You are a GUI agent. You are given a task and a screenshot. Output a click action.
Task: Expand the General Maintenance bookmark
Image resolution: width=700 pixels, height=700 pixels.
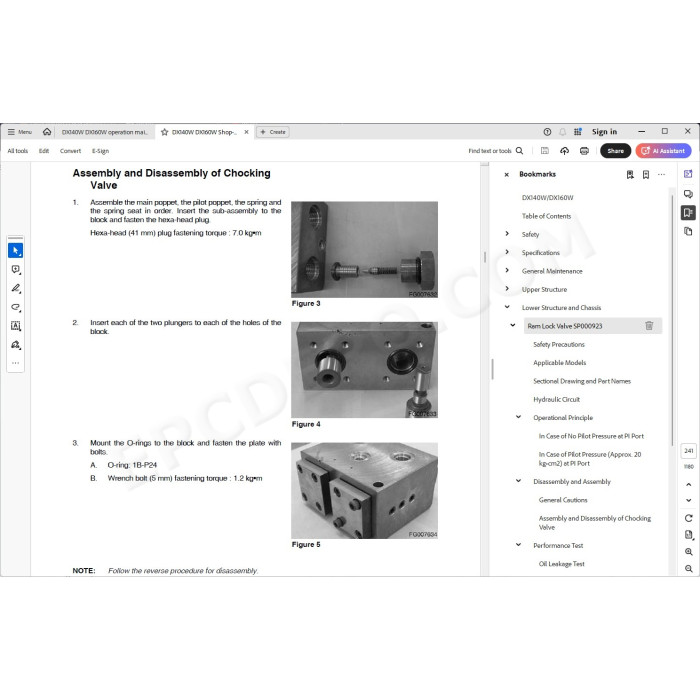coord(507,270)
